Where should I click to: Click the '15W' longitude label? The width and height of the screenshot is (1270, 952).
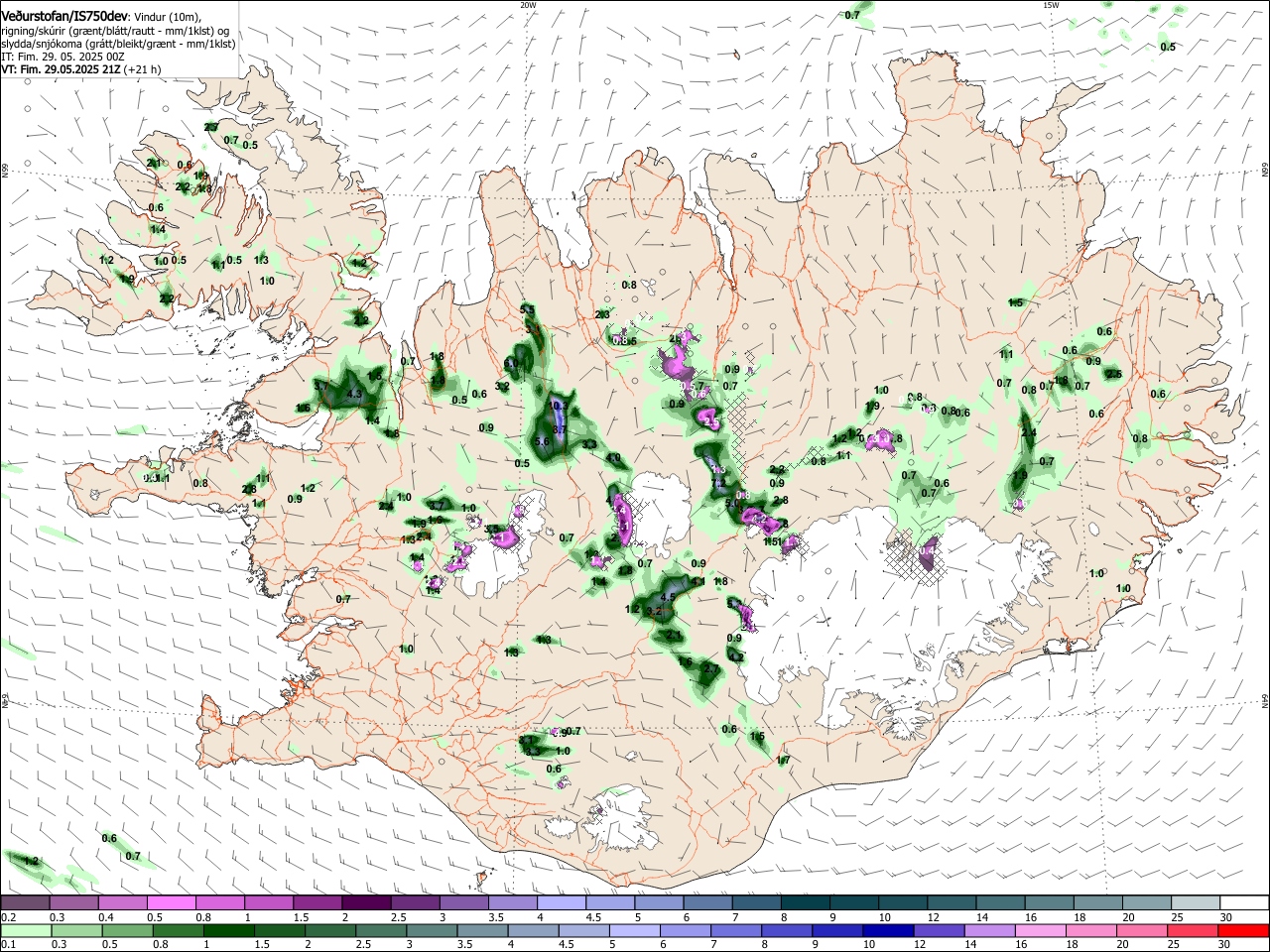coord(1050,5)
